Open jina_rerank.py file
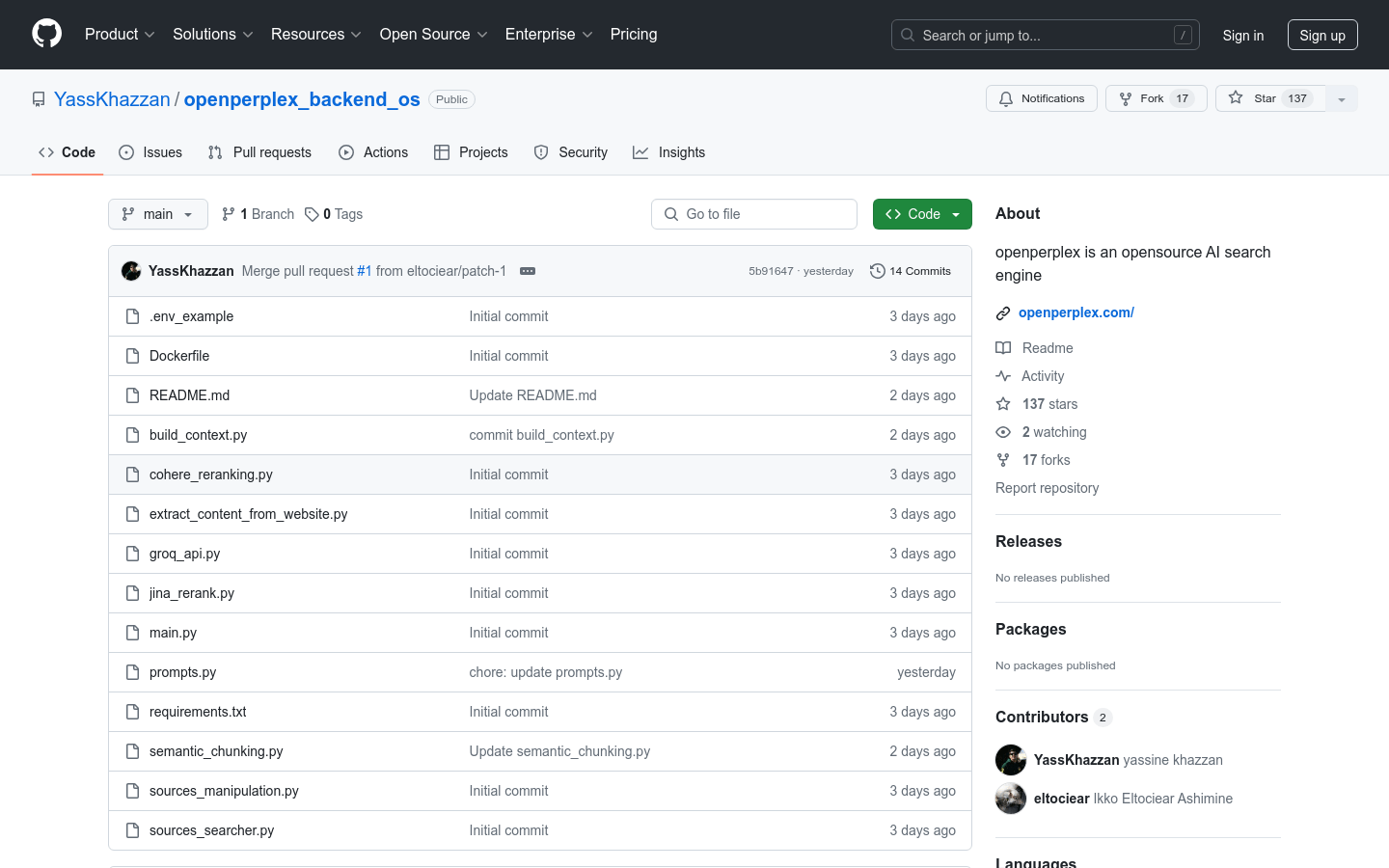This screenshot has width=1389, height=868. click(192, 593)
